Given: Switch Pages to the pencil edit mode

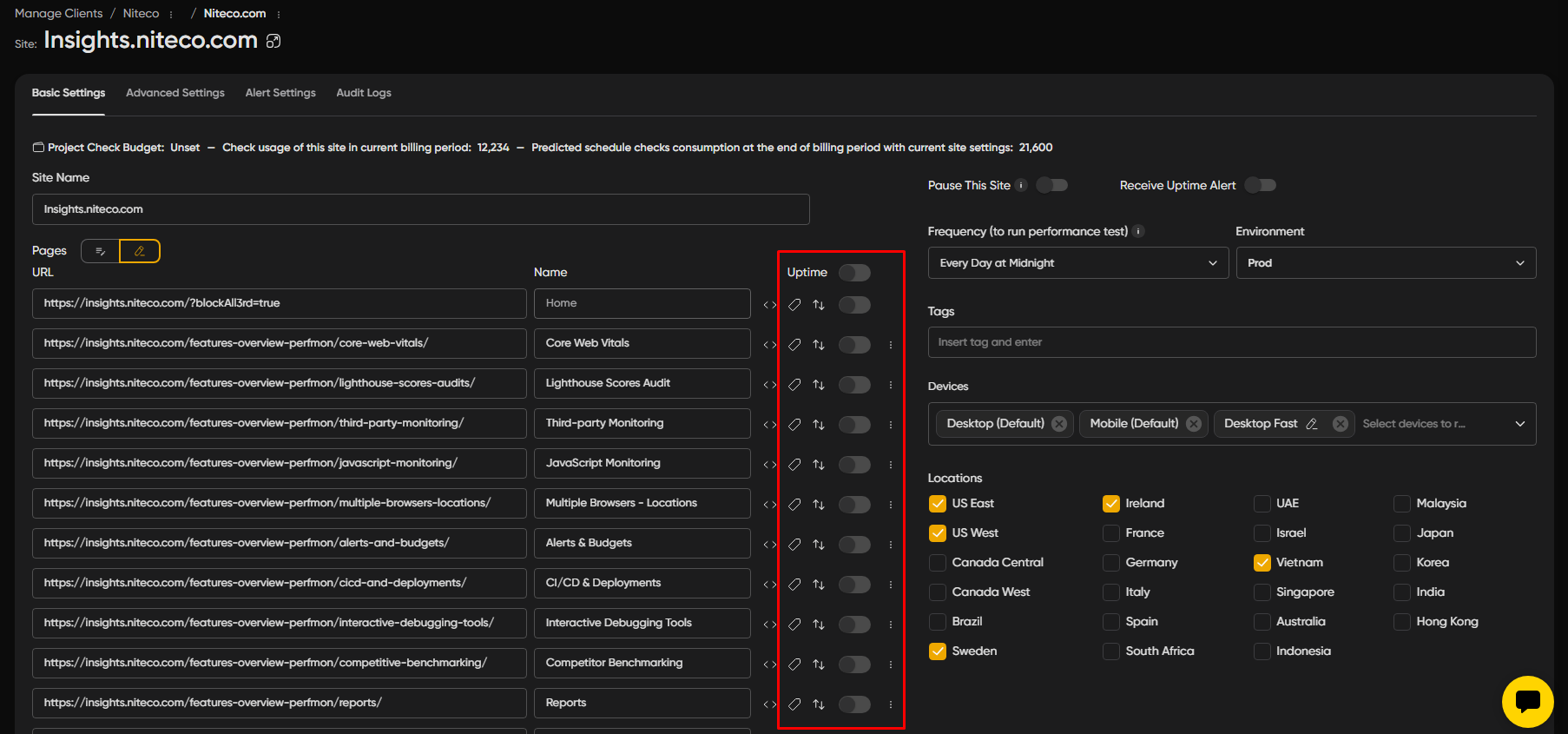Looking at the screenshot, I should coord(139,251).
